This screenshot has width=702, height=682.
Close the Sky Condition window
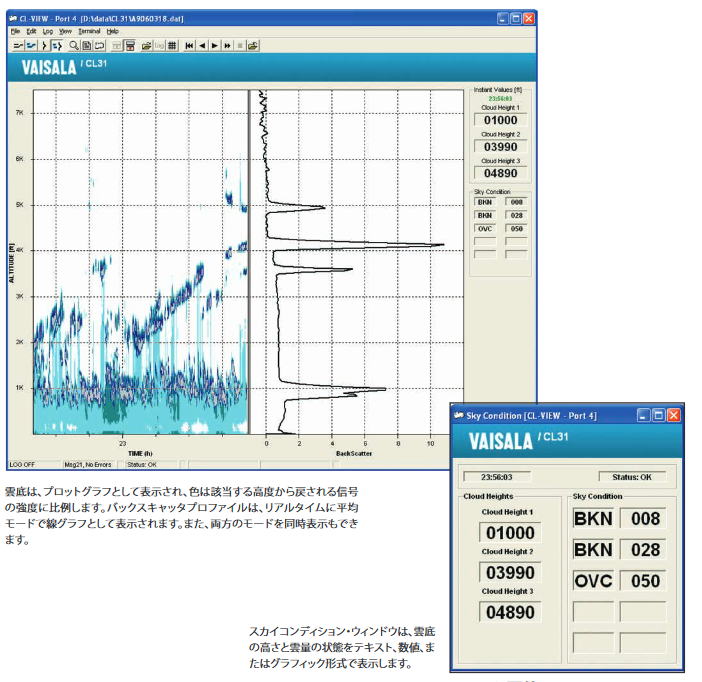coord(674,415)
